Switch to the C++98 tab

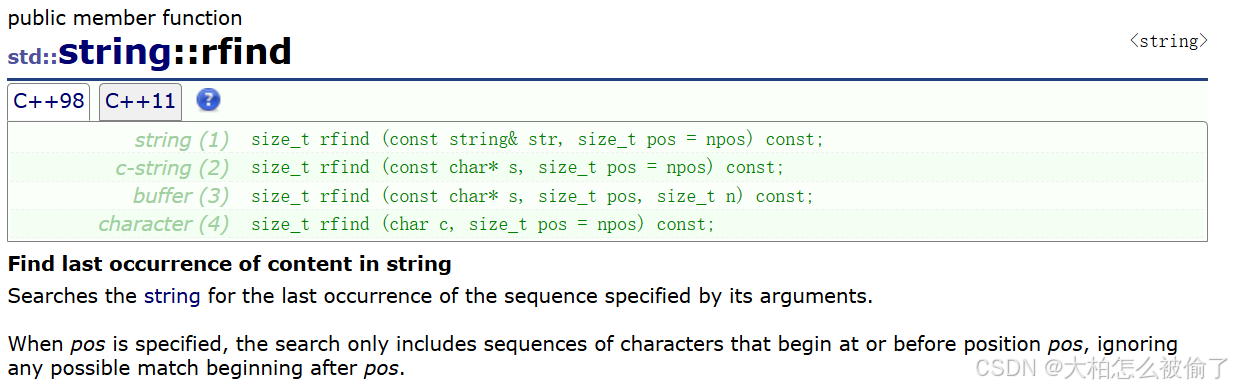[49, 101]
